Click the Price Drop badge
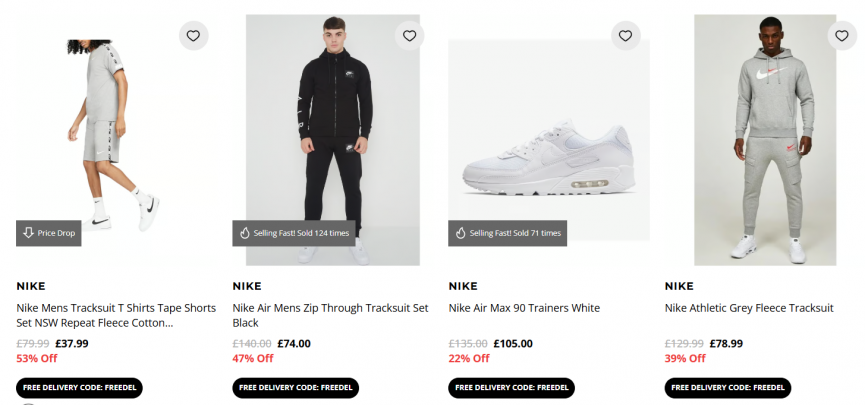This screenshot has width=865, height=405. coord(49,233)
